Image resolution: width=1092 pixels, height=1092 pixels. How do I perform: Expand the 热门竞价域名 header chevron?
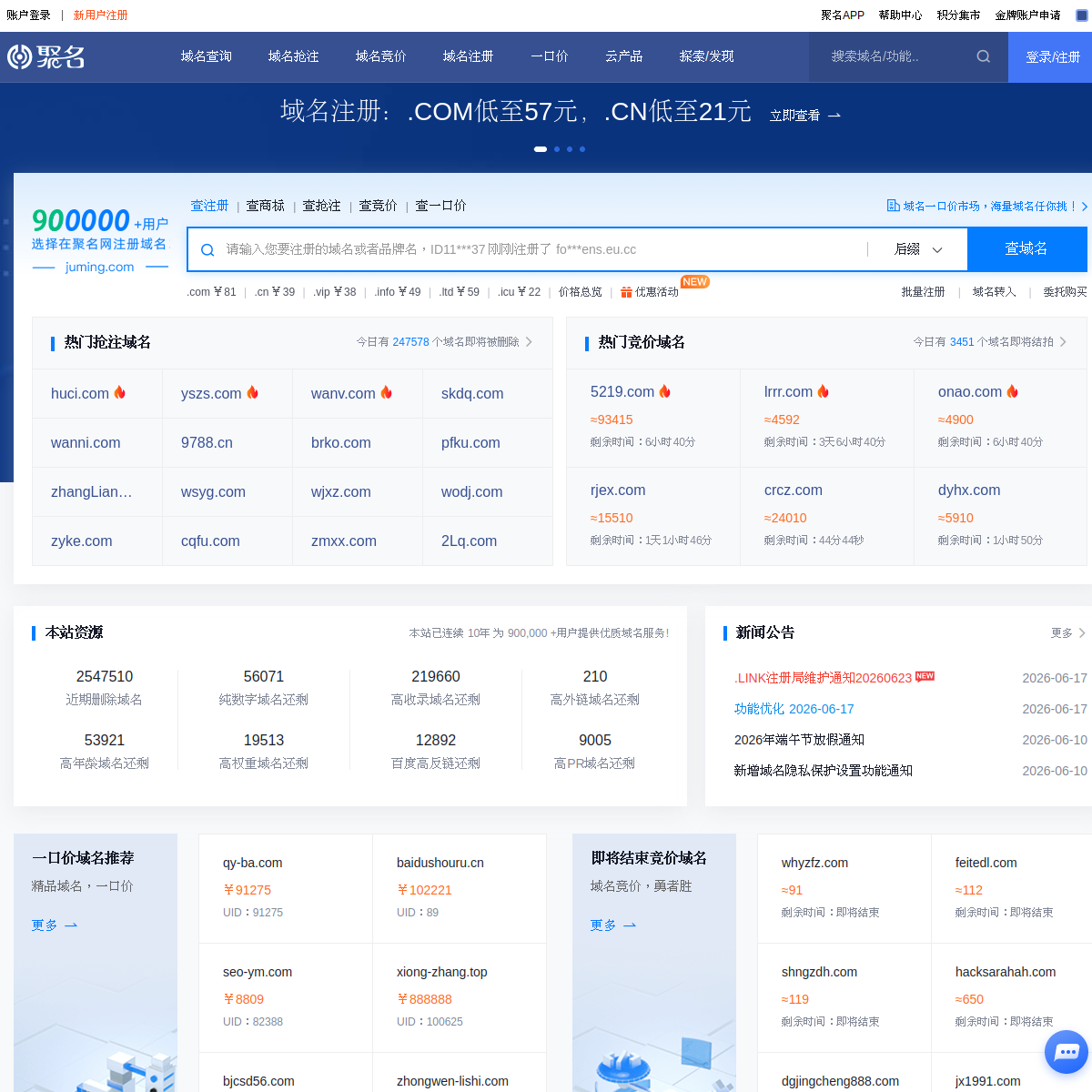[1063, 342]
